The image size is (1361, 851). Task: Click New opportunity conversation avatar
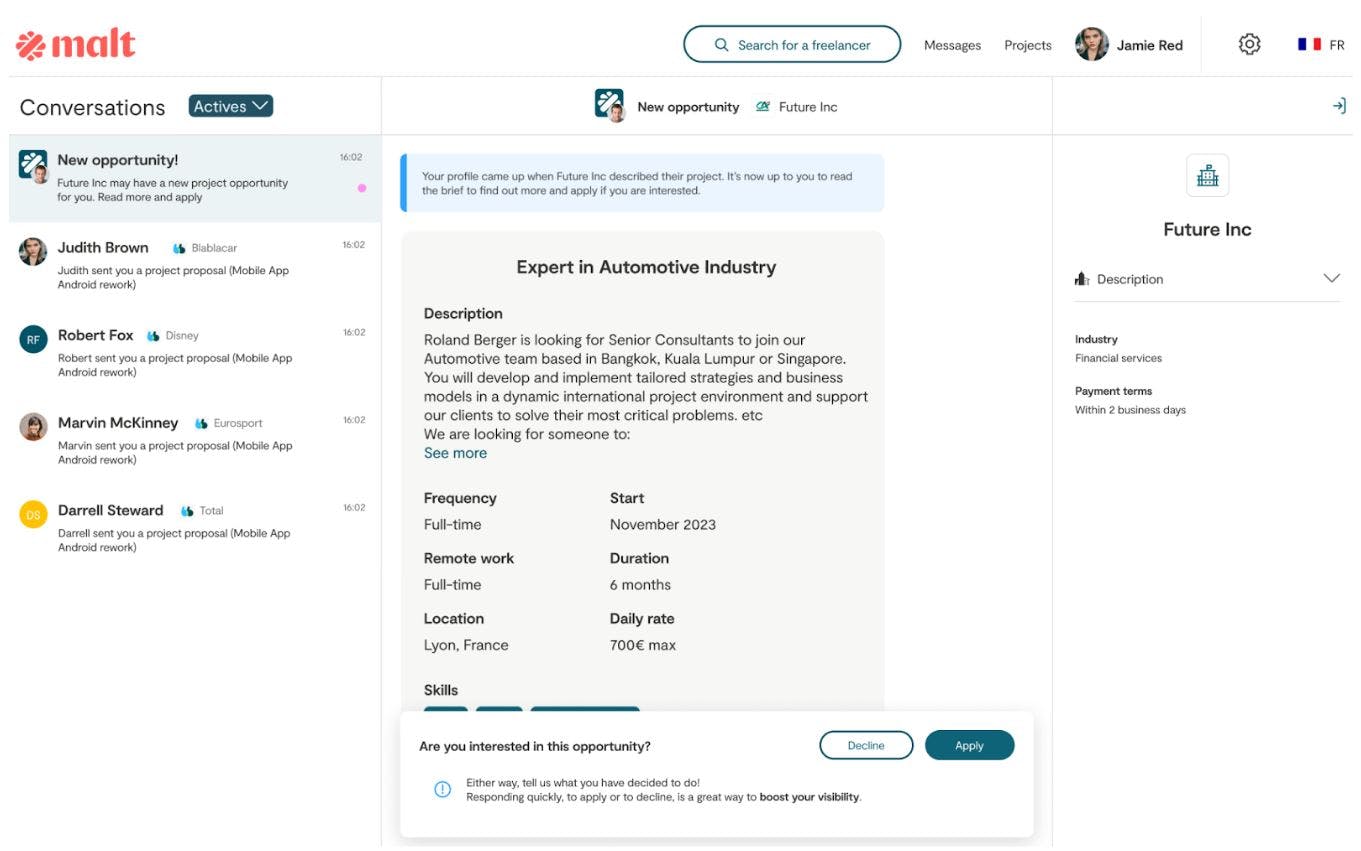coord(34,165)
